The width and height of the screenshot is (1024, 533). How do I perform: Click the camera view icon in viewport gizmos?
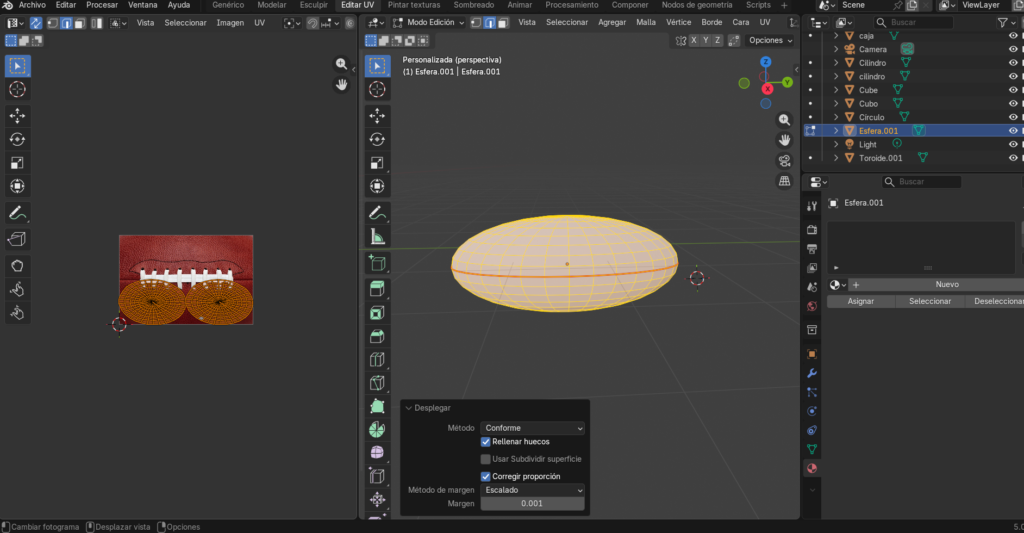pos(784,160)
